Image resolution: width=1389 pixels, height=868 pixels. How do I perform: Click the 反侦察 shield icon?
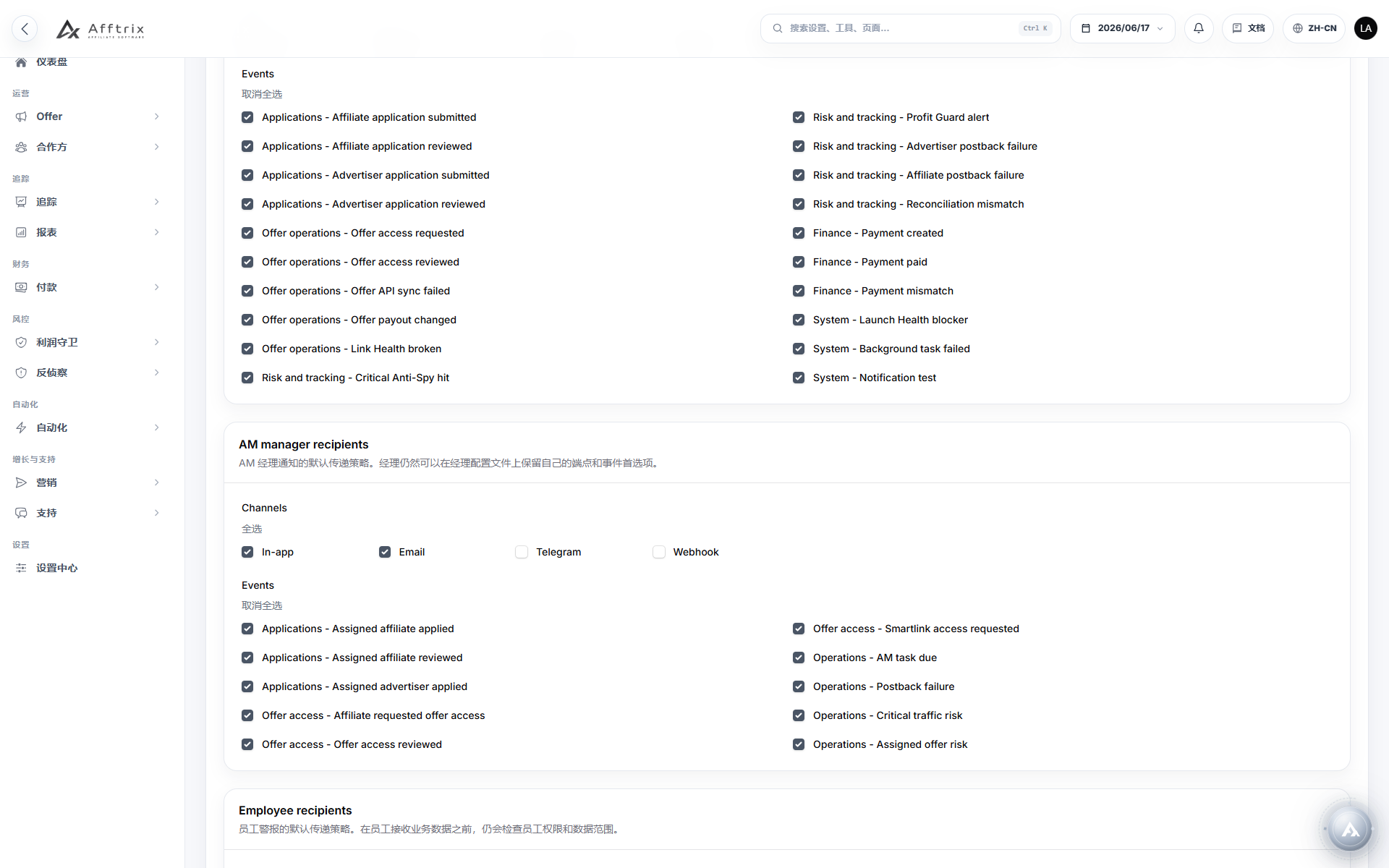[x=21, y=373]
